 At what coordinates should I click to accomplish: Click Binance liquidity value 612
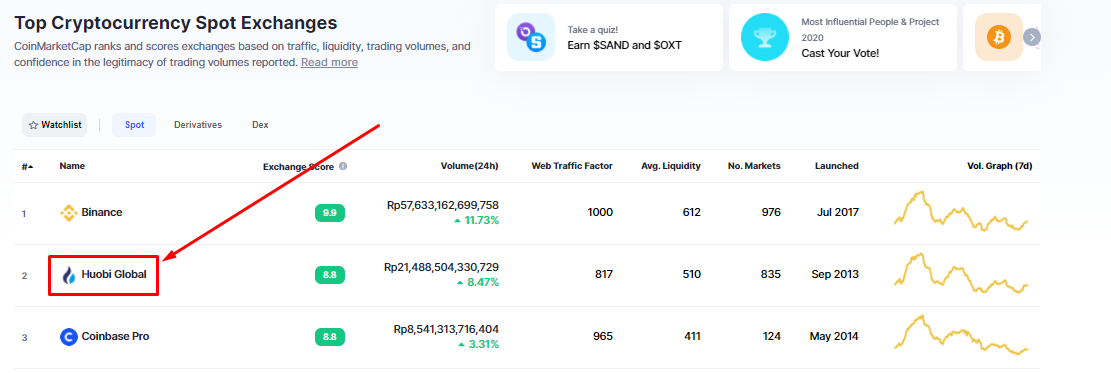click(692, 213)
